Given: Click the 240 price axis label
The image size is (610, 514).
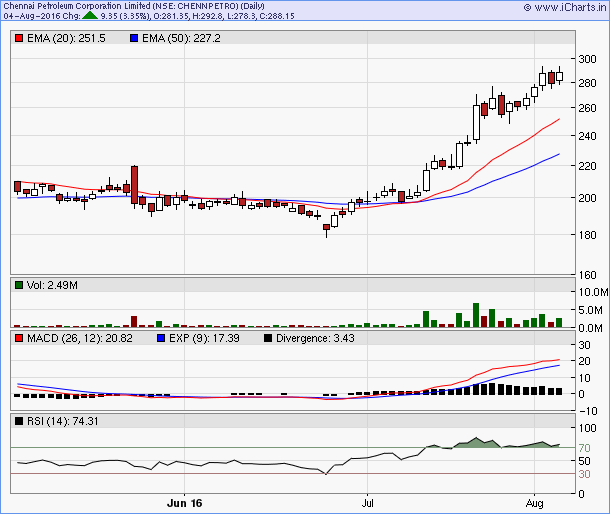Looking at the screenshot, I should (587, 136).
